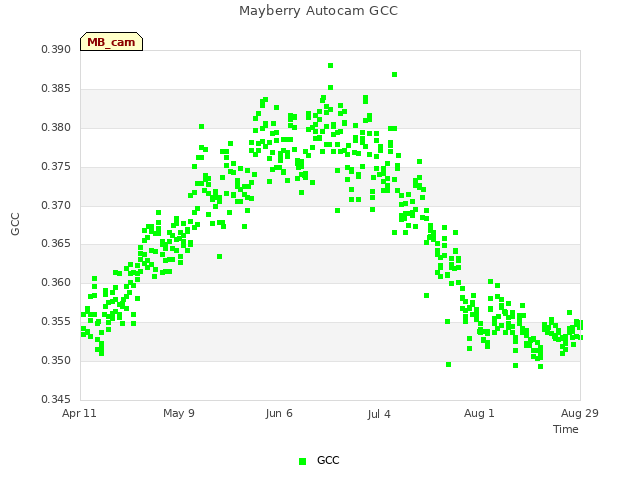This screenshot has width=640, height=480.
Task: Click the y-axis label 0.390
Action: [x=56, y=49]
